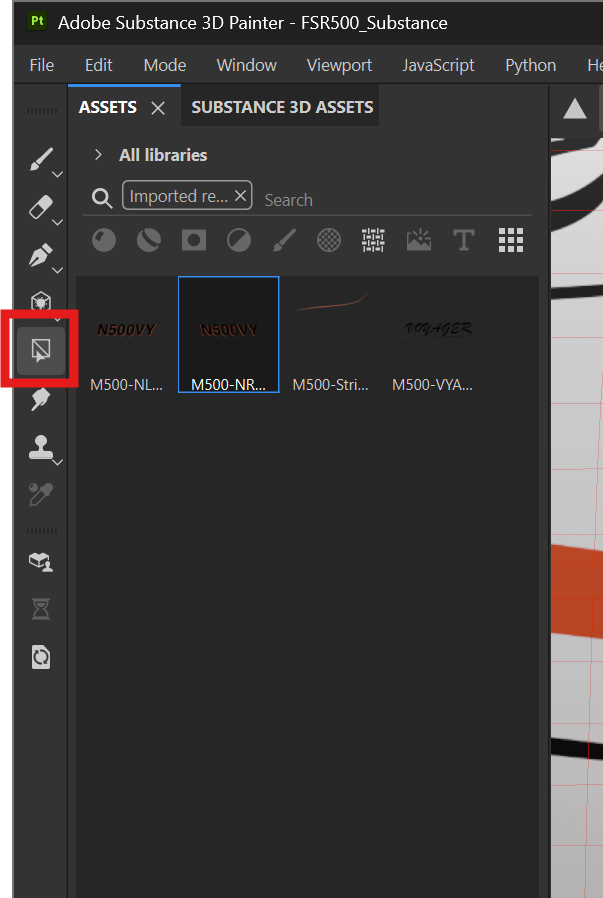Open the JavaScript menu

click(438, 65)
